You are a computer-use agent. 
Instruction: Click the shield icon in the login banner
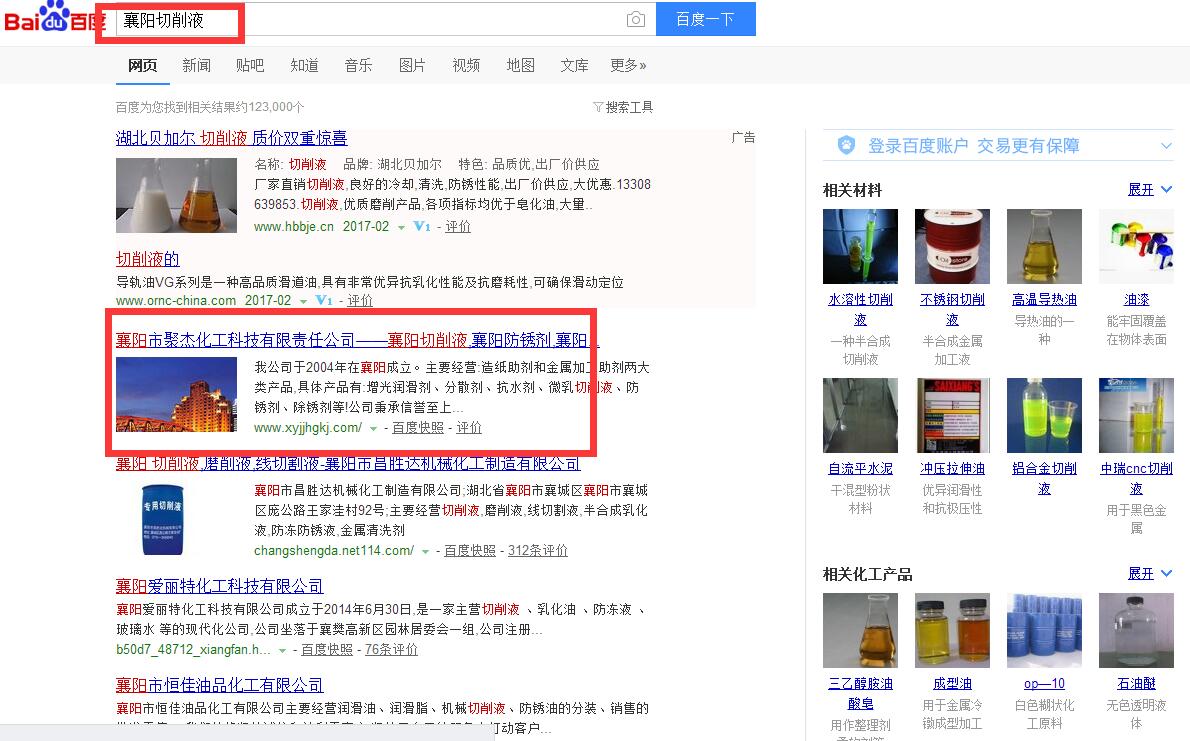(x=846, y=145)
